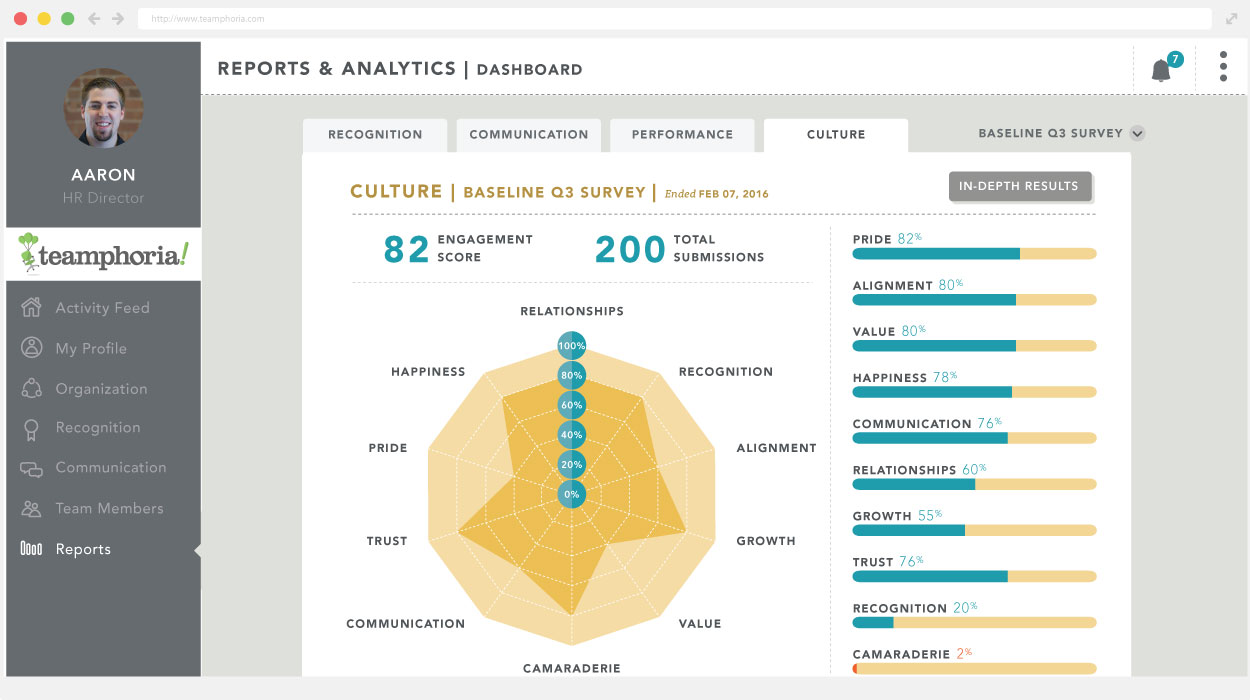
Task: Click the notification bell icon
Action: pos(1161,70)
